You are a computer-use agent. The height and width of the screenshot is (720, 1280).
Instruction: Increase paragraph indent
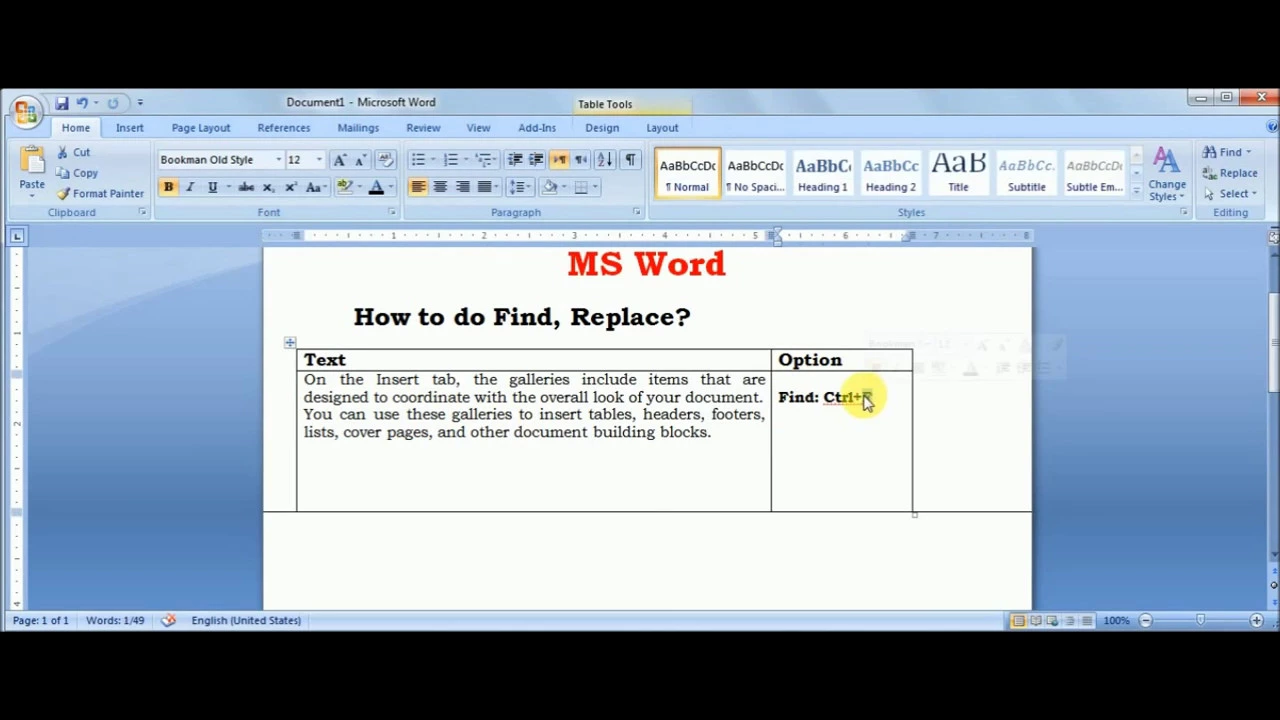coord(536,160)
